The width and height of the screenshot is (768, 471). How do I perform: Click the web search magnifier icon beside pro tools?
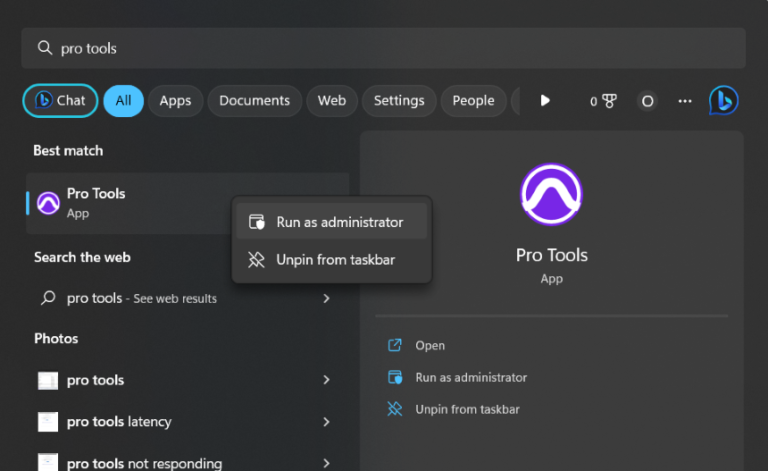point(48,298)
